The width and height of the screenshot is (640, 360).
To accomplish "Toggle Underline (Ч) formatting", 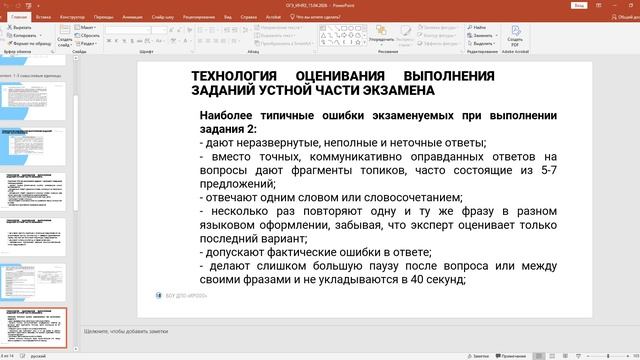I will (124, 41).
